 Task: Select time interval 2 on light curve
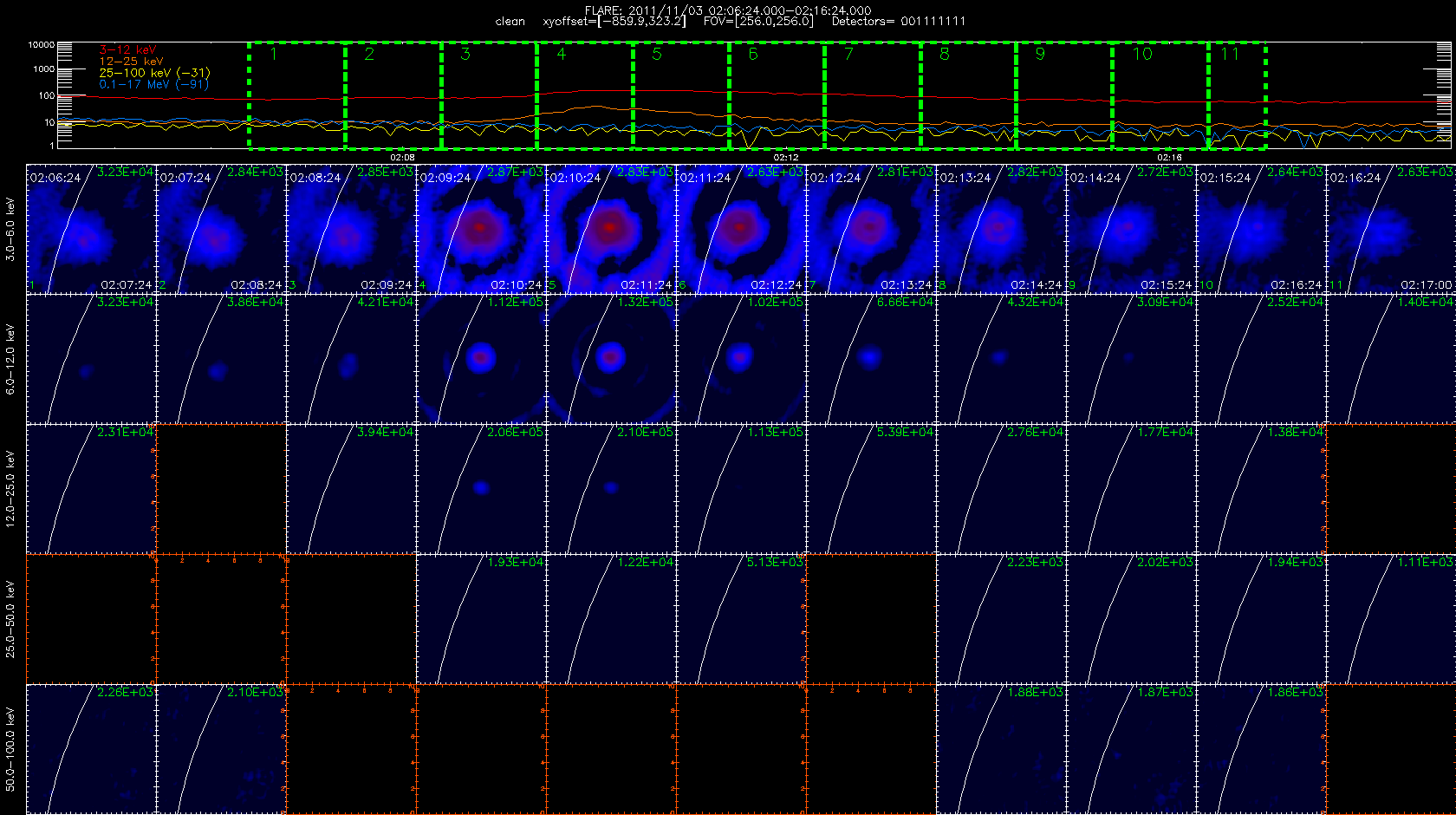[x=393, y=95]
